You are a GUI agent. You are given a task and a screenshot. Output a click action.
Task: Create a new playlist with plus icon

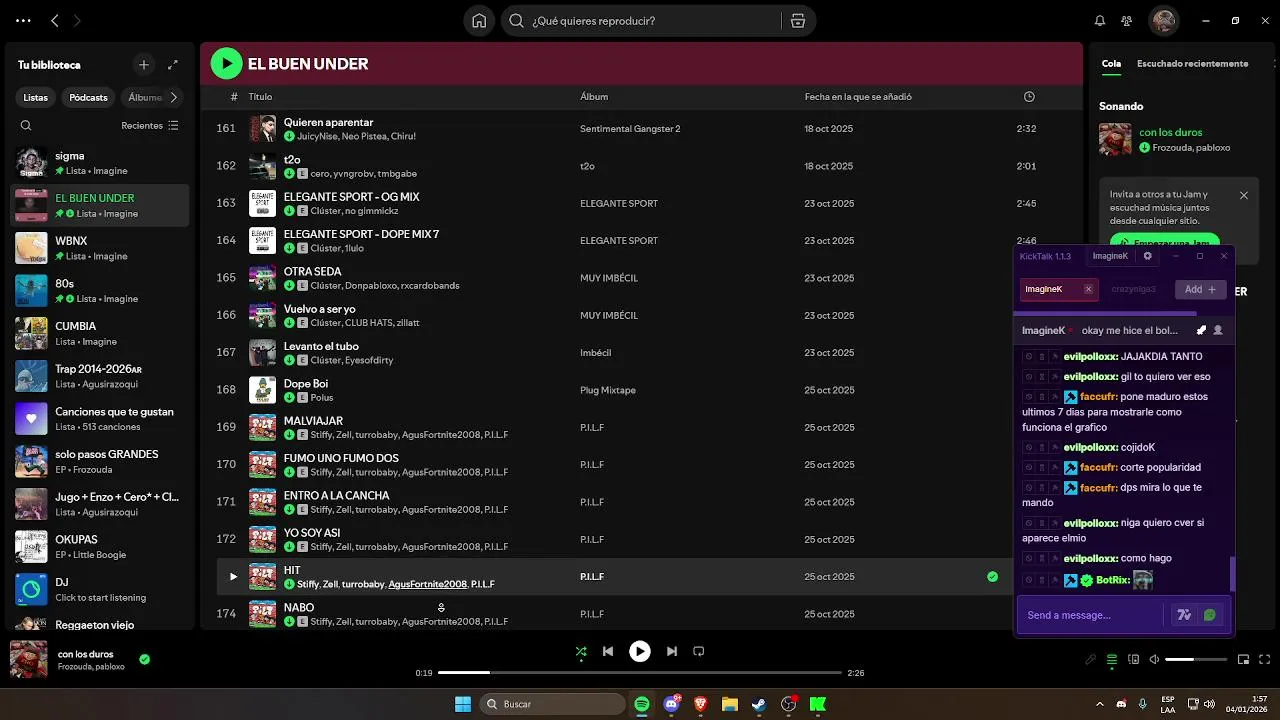click(x=144, y=65)
